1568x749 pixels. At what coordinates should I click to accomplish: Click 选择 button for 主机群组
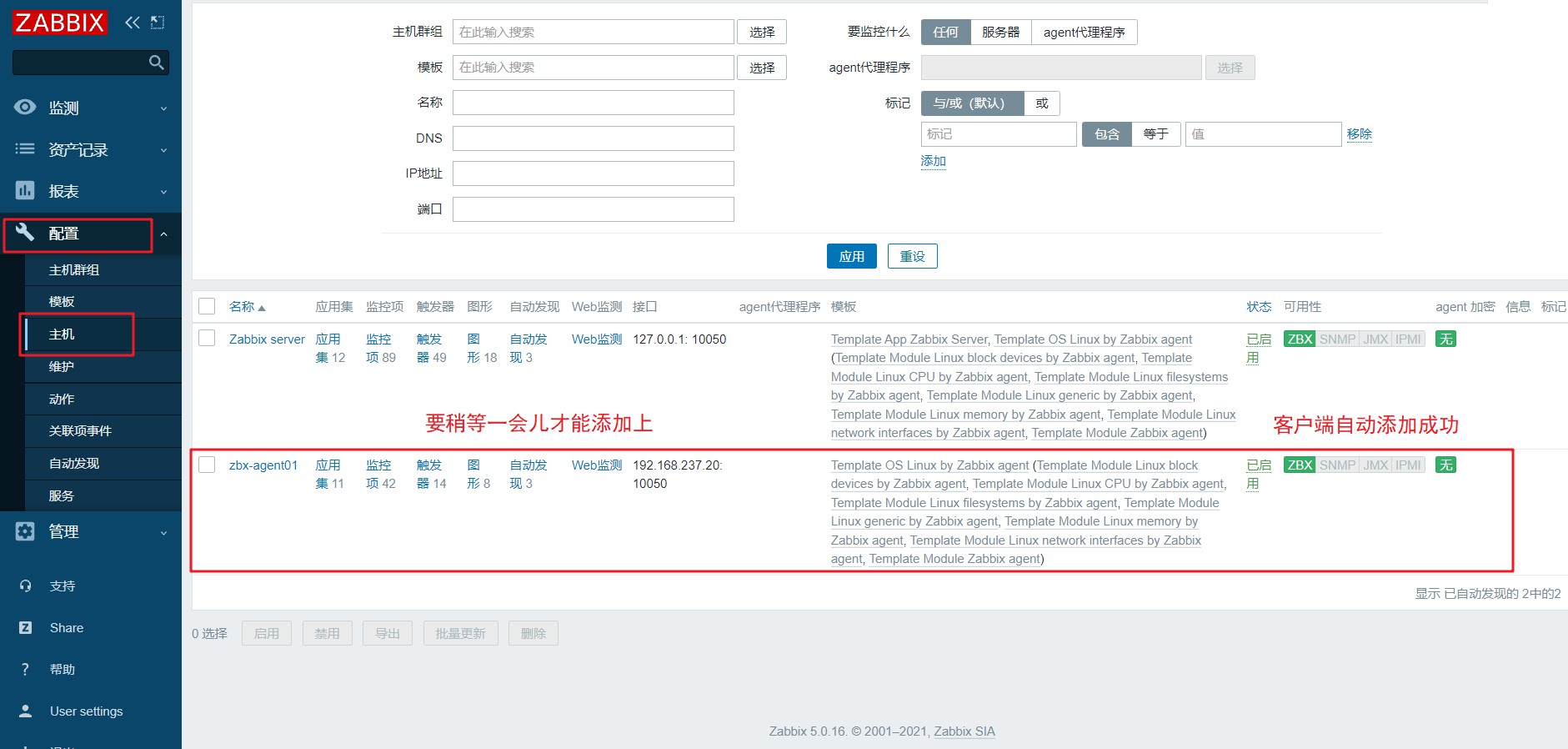(762, 32)
